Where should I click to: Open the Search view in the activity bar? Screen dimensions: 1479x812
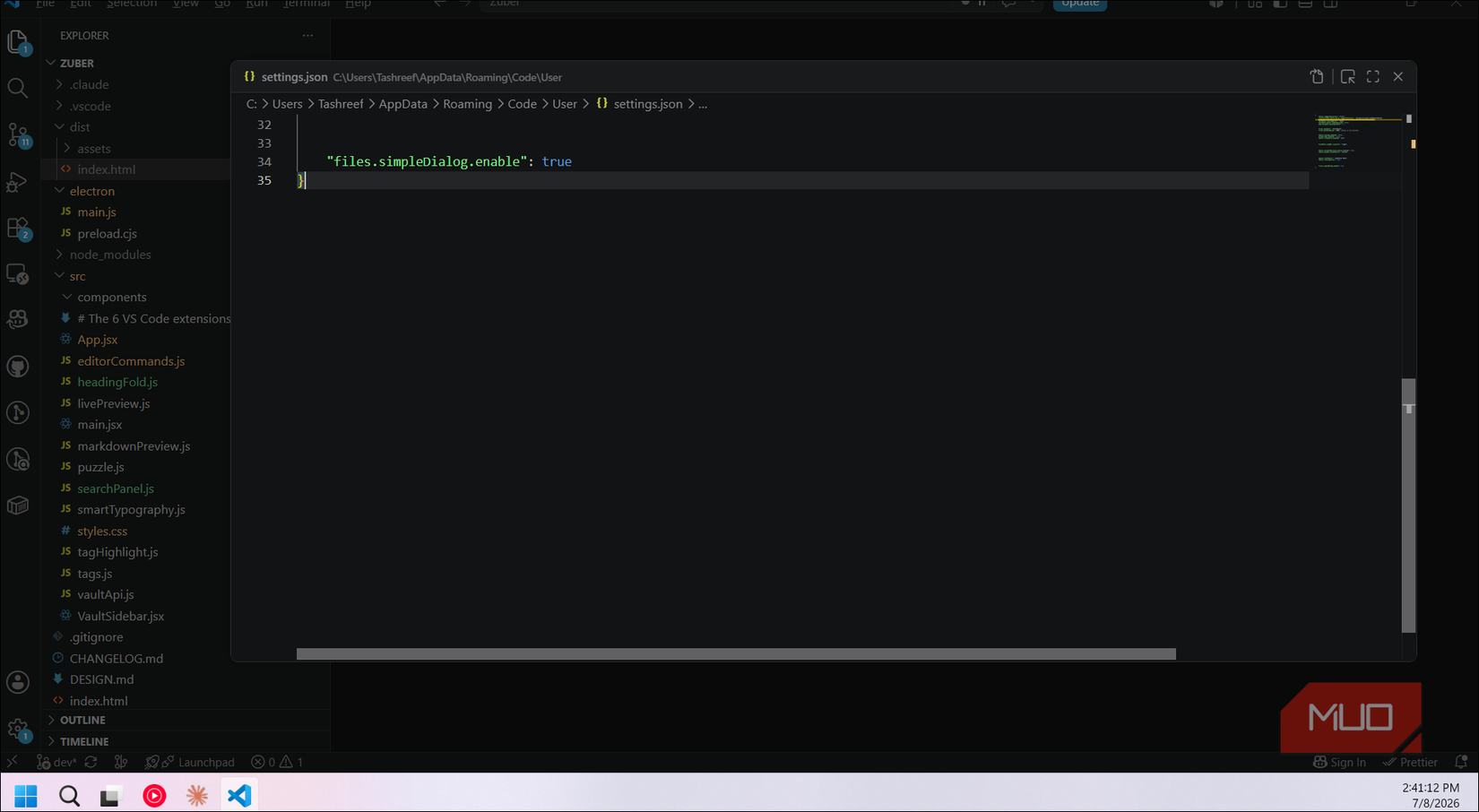tap(18, 88)
